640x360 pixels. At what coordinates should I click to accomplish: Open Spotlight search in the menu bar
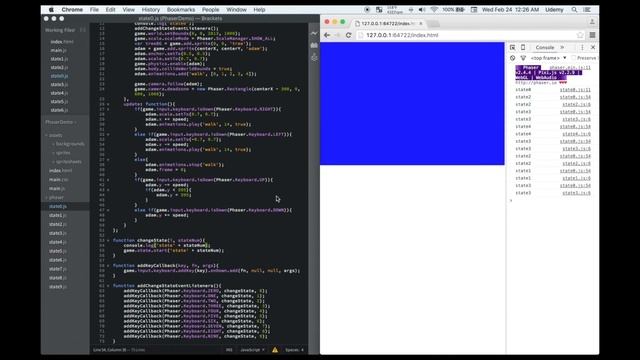574,9
